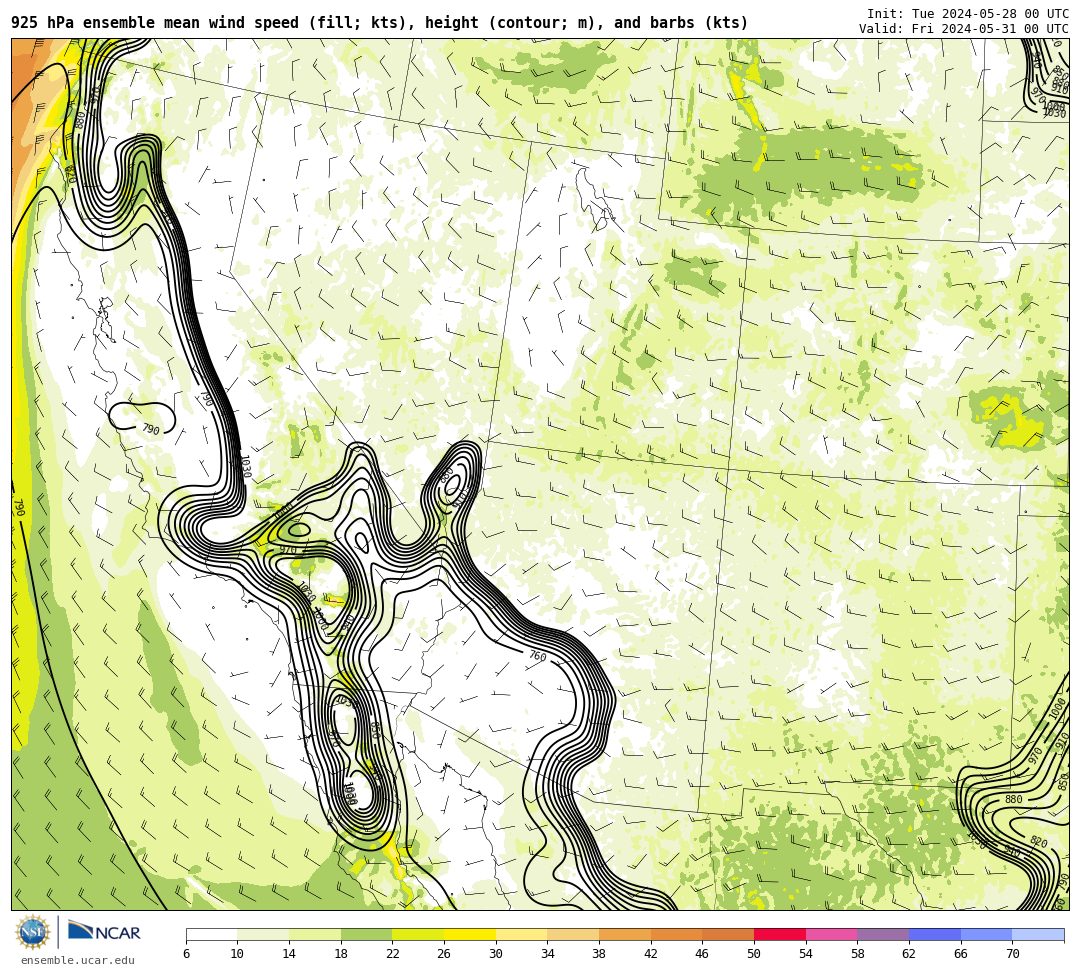Pick the pale yellow 30–34 kts swatch
1080x973 pixels.
(x=521, y=934)
